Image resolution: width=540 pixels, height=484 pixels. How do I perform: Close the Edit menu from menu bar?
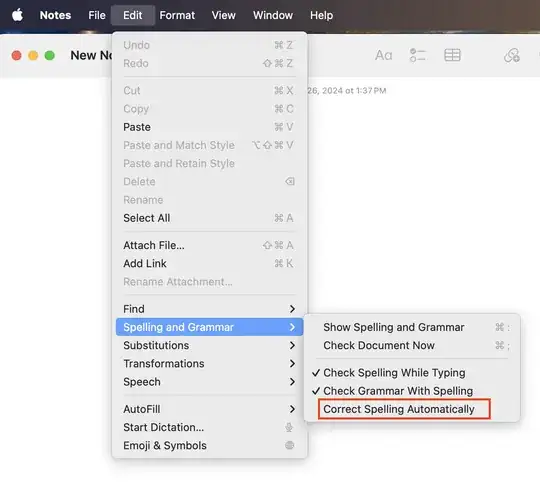(133, 15)
